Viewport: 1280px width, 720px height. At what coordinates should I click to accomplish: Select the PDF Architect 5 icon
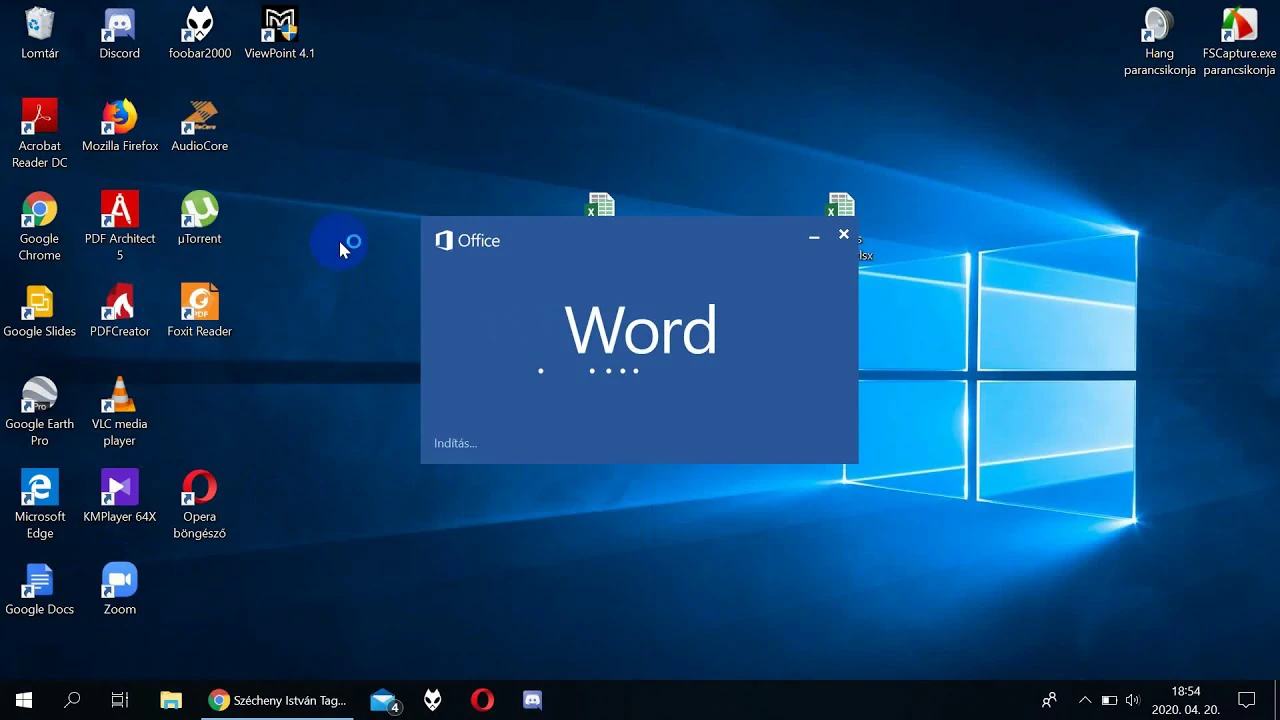click(x=119, y=227)
